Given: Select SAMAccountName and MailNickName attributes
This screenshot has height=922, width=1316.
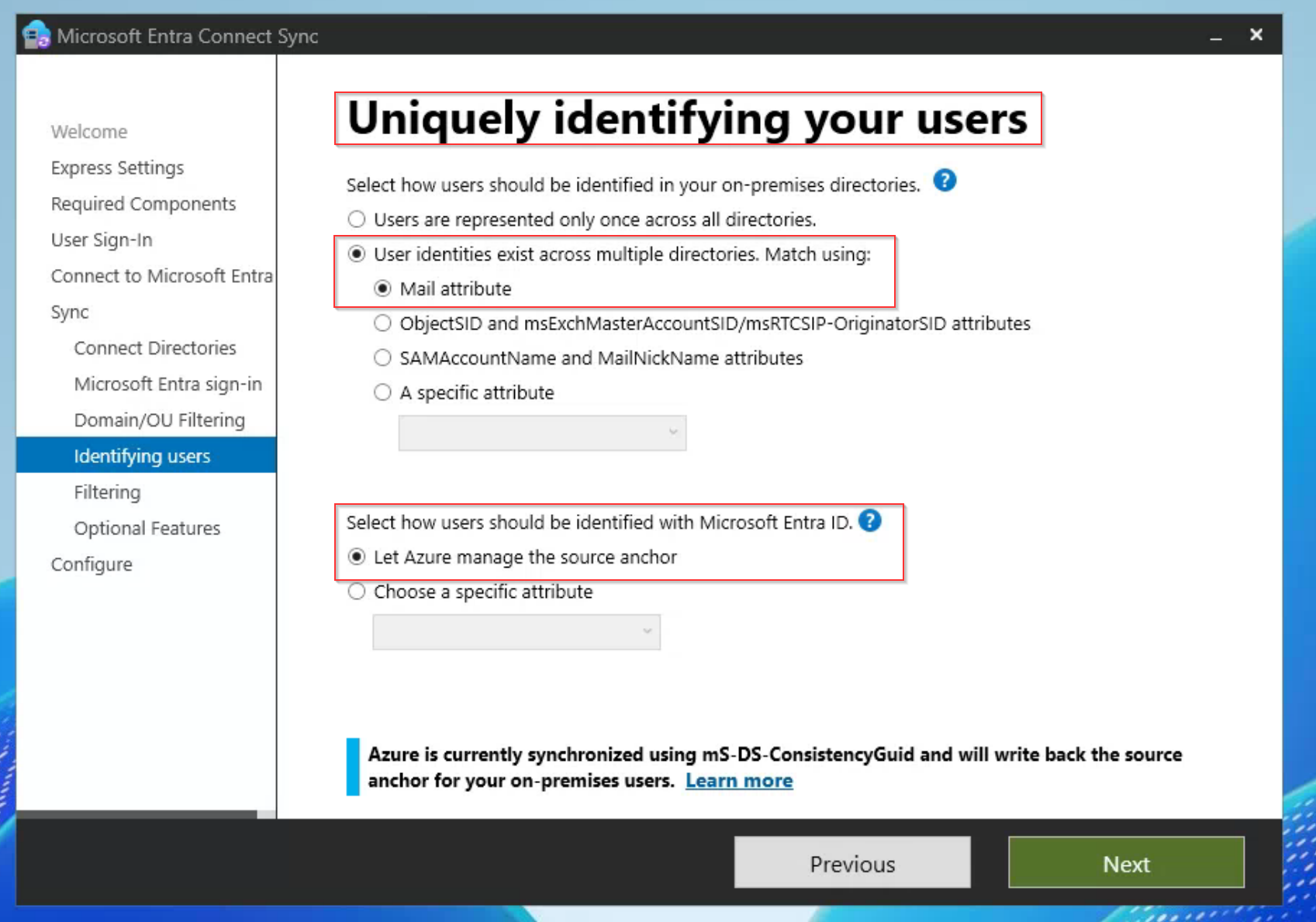Looking at the screenshot, I should pos(382,357).
